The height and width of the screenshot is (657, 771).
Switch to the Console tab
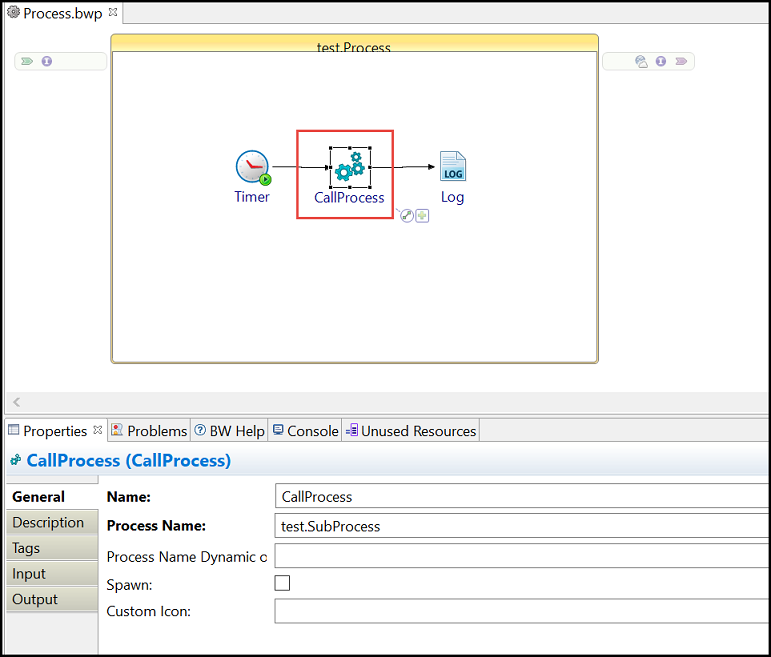coord(305,431)
